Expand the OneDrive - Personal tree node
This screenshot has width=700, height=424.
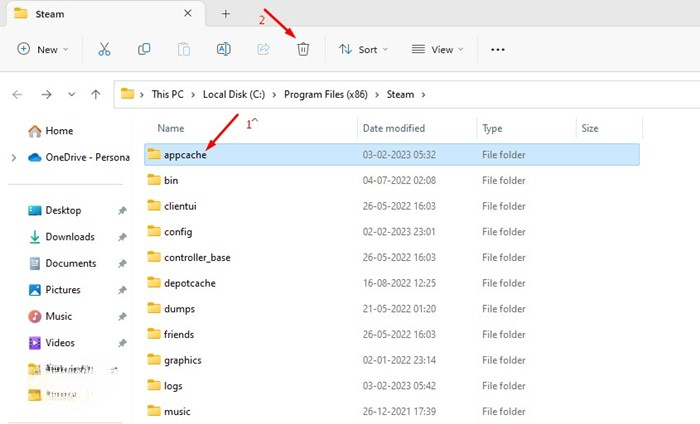[14, 158]
